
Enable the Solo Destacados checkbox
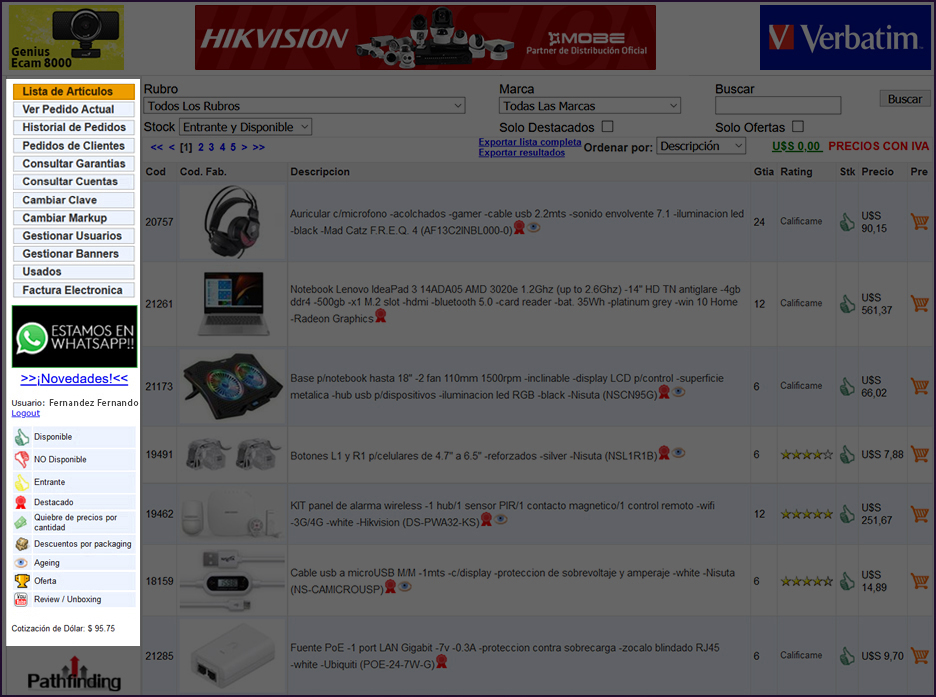[x=607, y=127]
